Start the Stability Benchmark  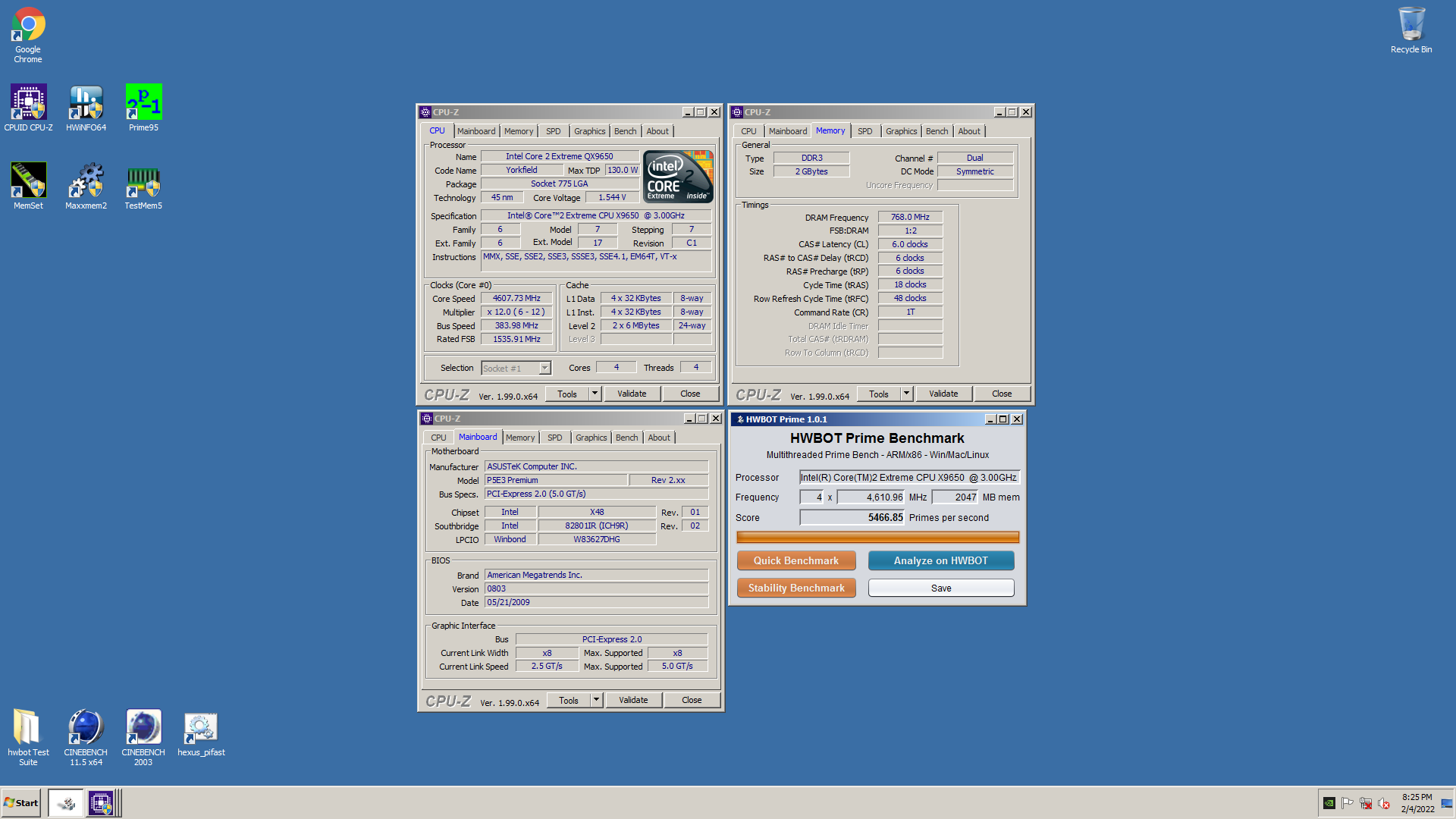[796, 588]
